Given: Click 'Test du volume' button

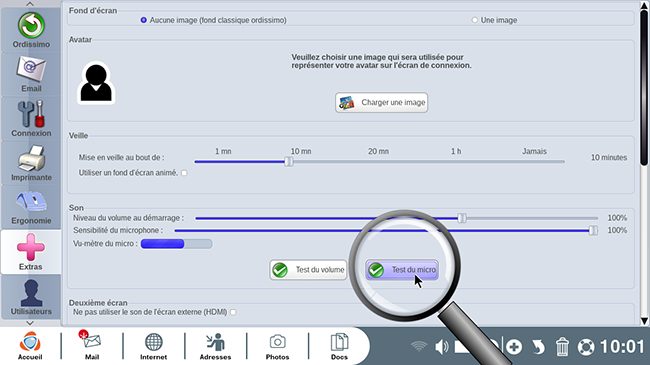Looking at the screenshot, I should (x=308, y=270).
